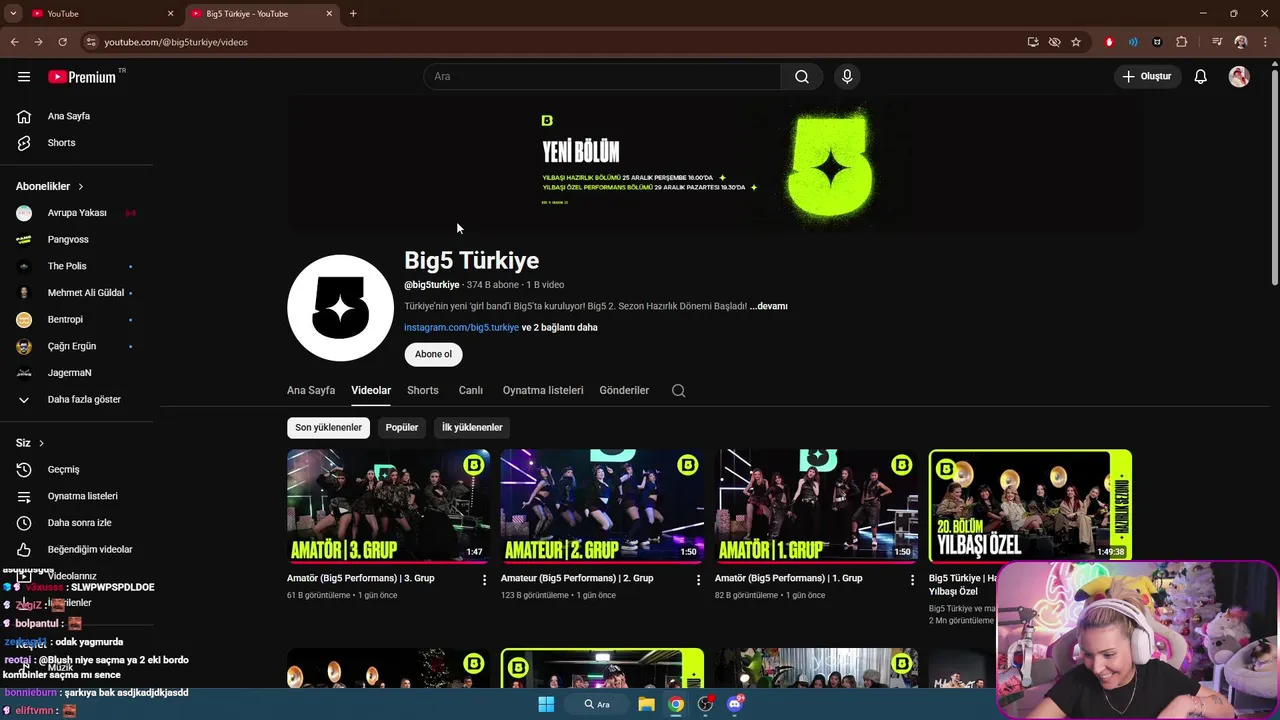Switch to first YouTube browser tab

pos(102,13)
